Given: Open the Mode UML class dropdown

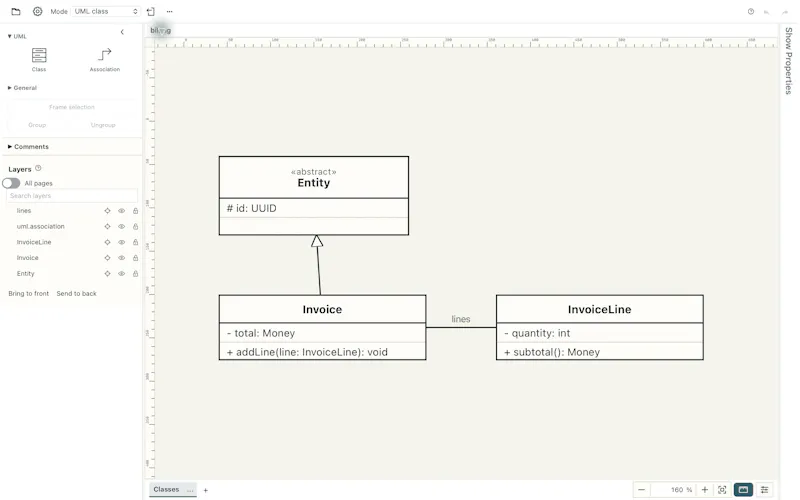Looking at the screenshot, I should 106,11.
